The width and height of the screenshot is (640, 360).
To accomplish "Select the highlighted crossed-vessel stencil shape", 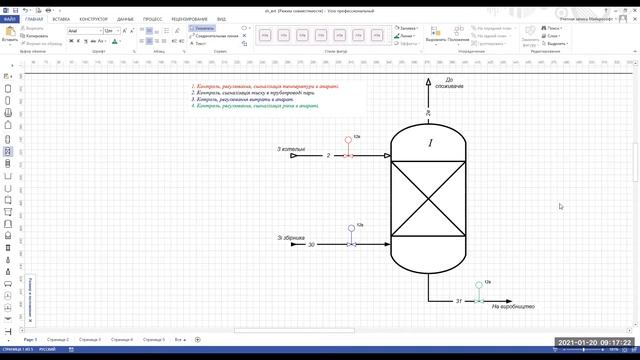I will (8, 152).
